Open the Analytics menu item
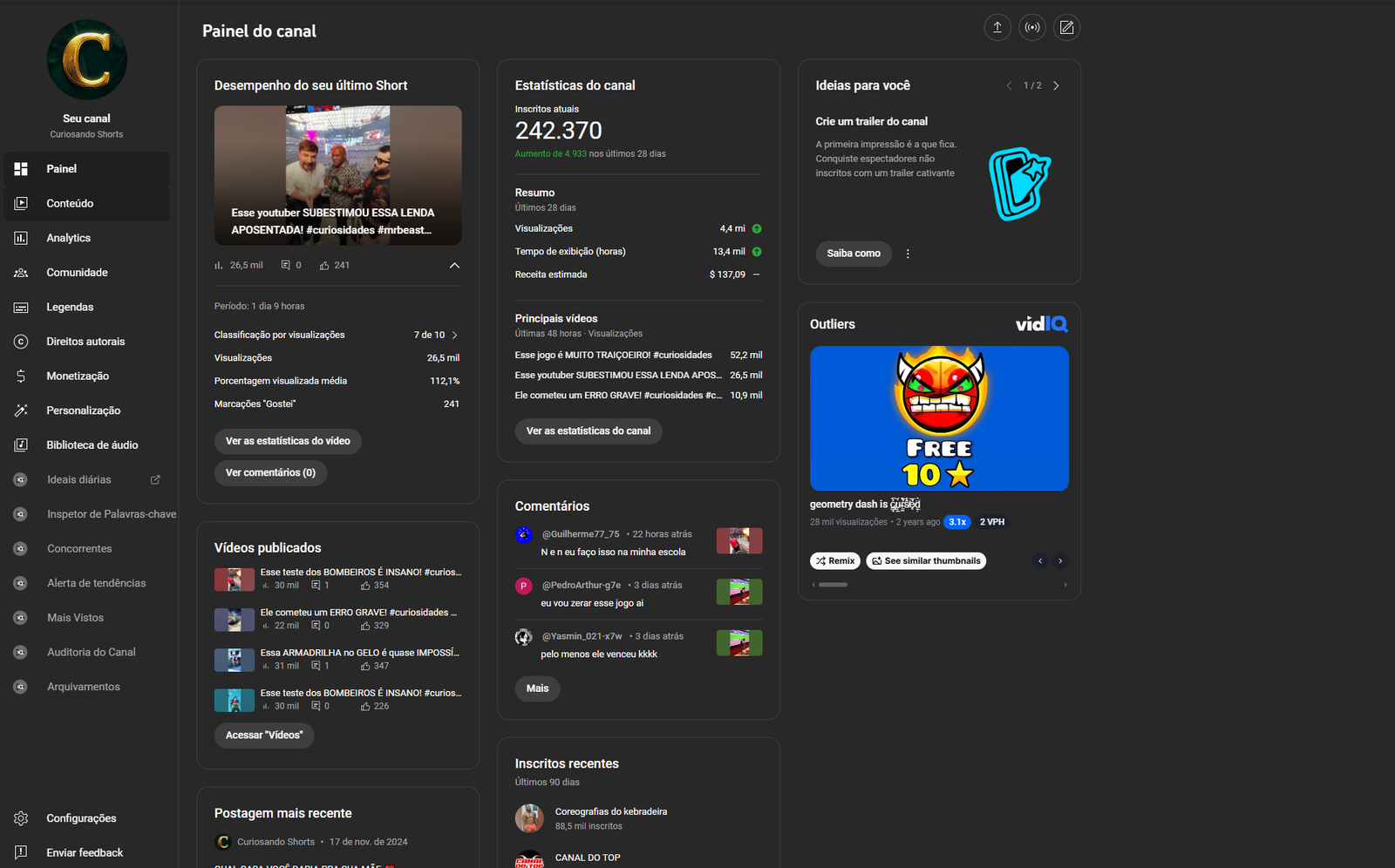 coord(87,238)
